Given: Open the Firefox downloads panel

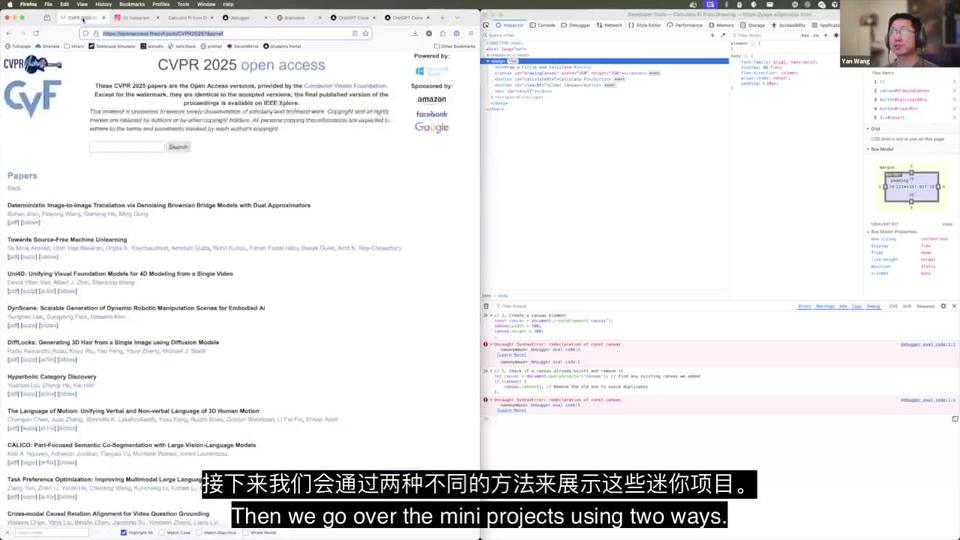Looking at the screenshot, I should point(415,33).
